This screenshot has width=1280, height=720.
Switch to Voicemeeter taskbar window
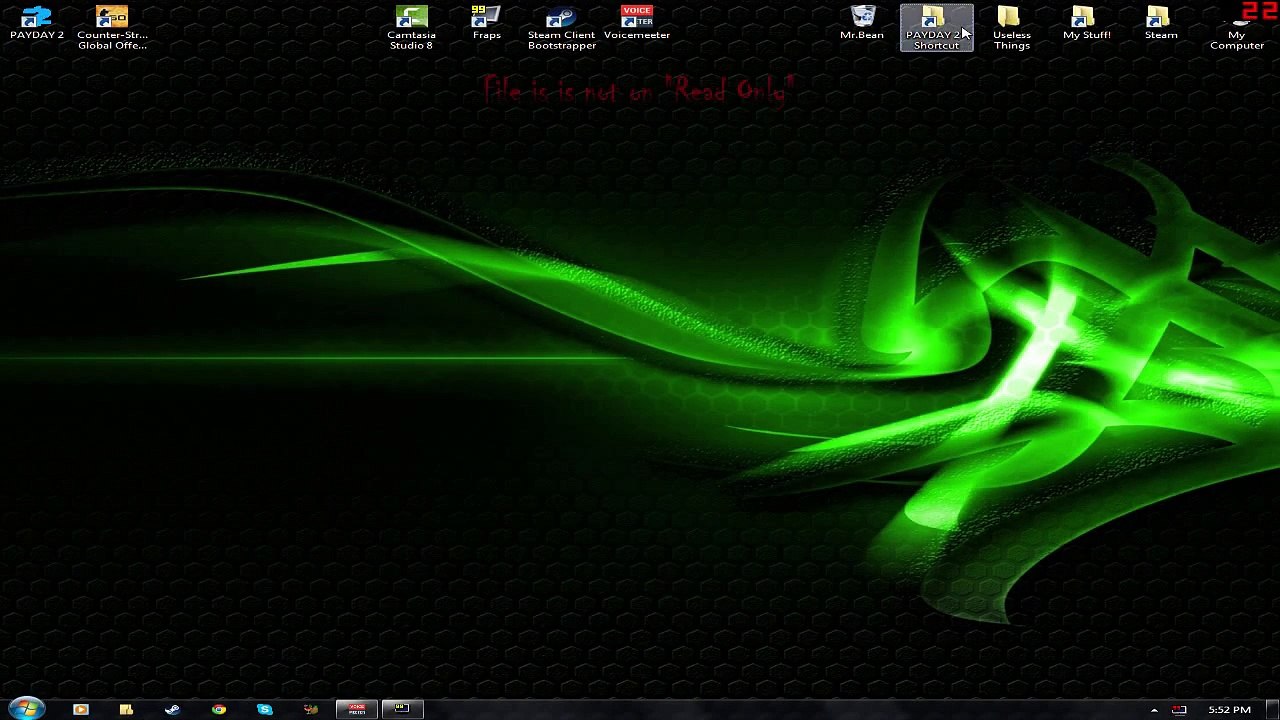click(357, 709)
